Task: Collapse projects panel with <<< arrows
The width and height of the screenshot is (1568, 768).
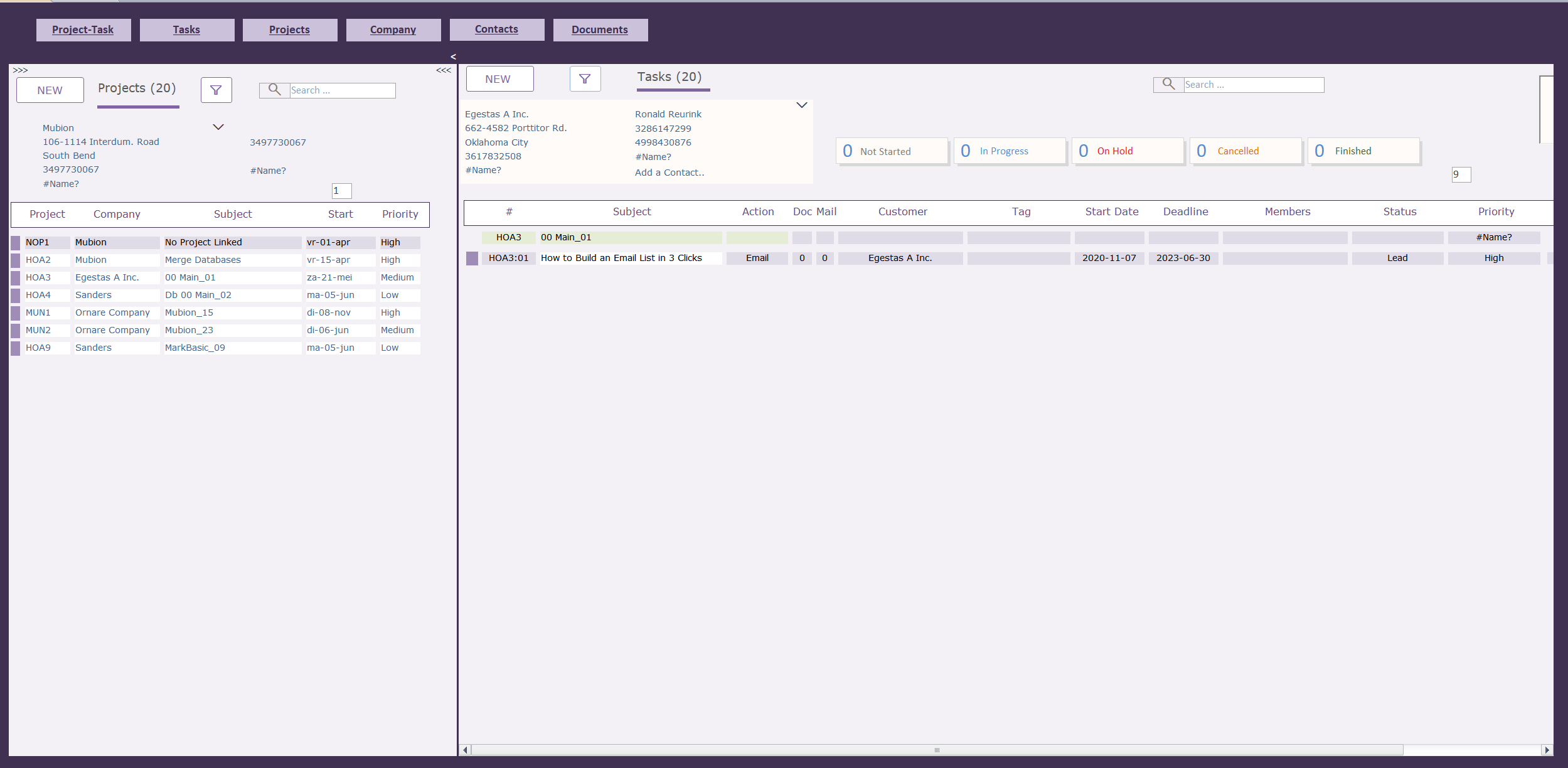Action: (444, 70)
